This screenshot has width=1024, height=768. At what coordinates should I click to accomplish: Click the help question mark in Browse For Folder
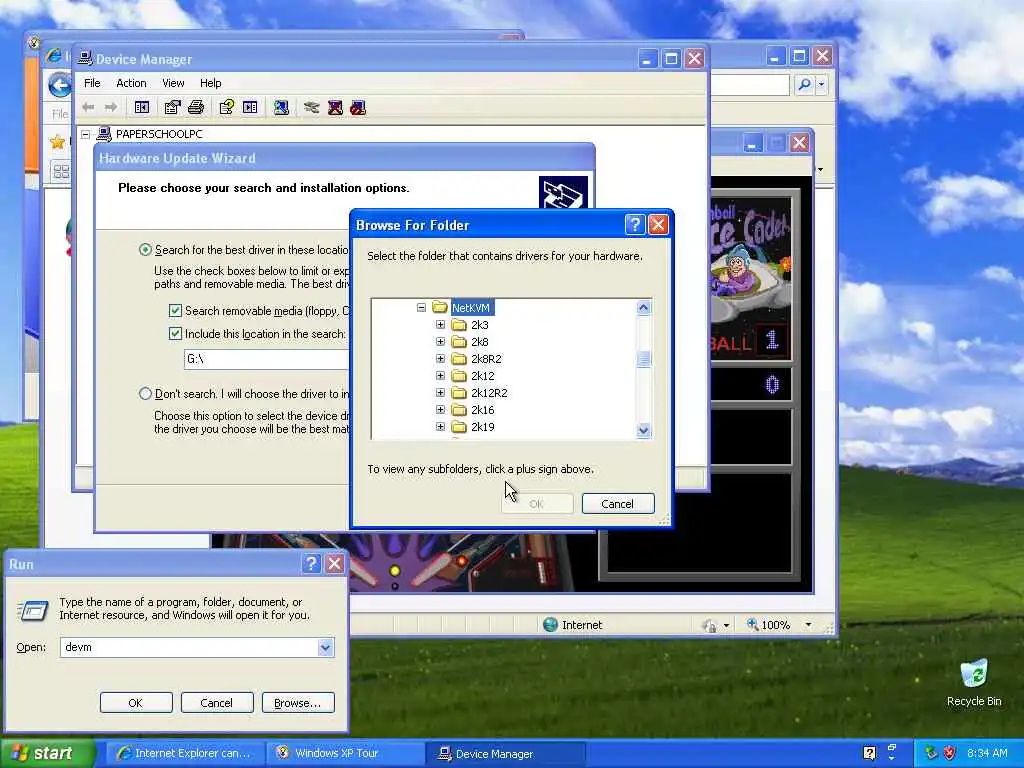pos(635,225)
